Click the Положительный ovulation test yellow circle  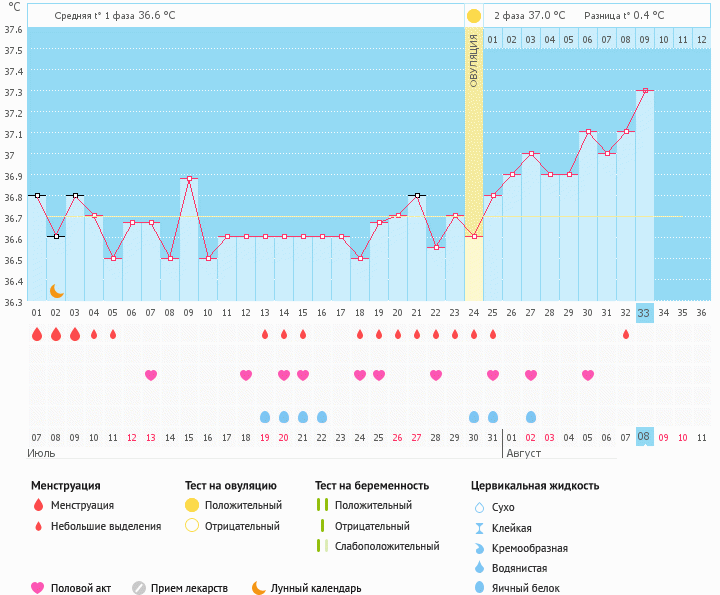pyautogui.click(x=192, y=505)
